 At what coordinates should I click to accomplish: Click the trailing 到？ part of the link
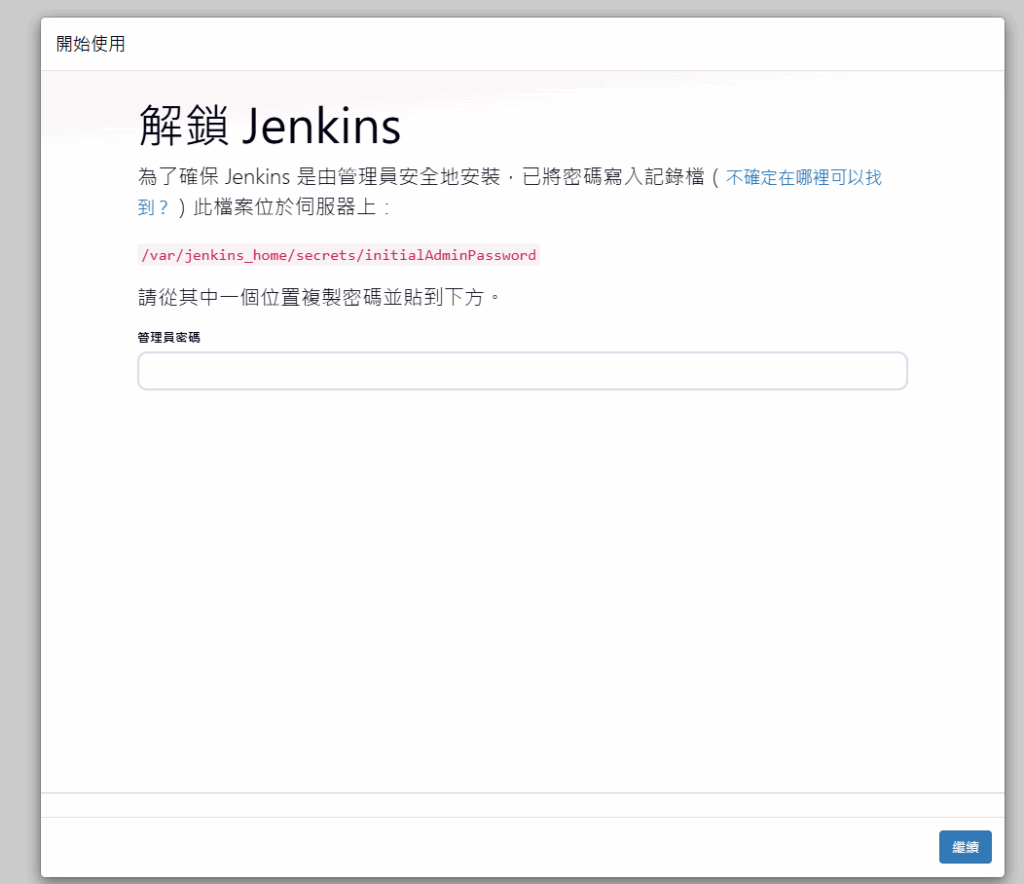click(x=153, y=208)
